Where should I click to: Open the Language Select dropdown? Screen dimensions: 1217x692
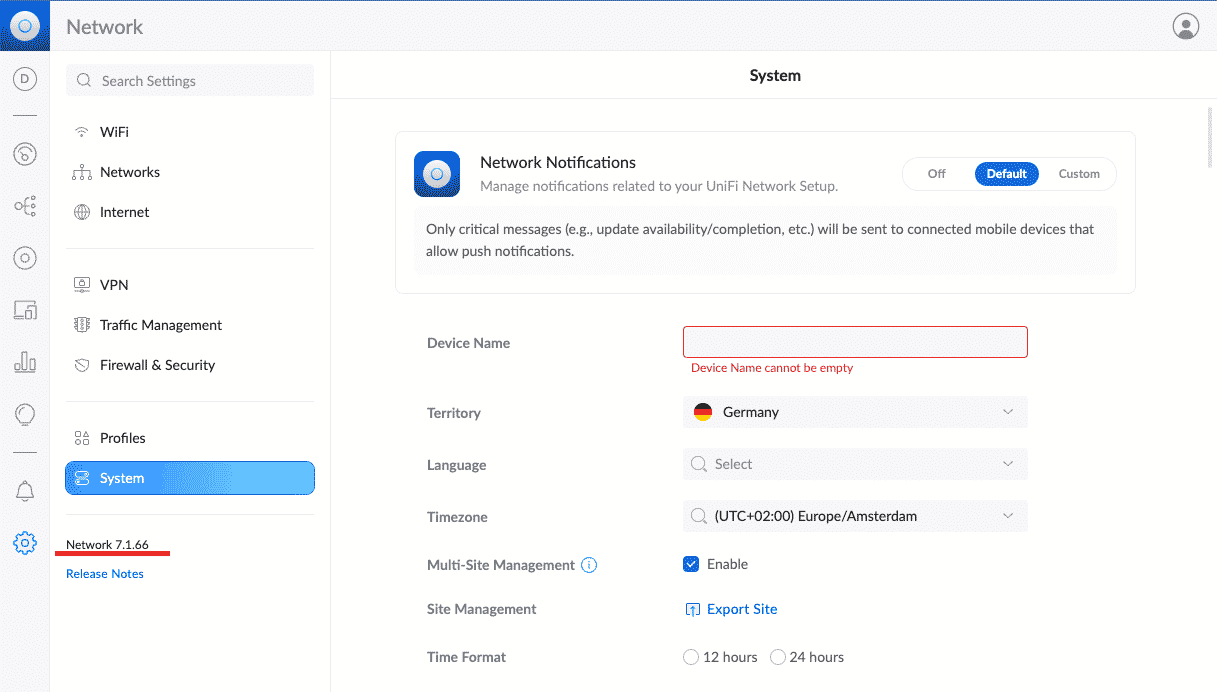tap(854, 464)
